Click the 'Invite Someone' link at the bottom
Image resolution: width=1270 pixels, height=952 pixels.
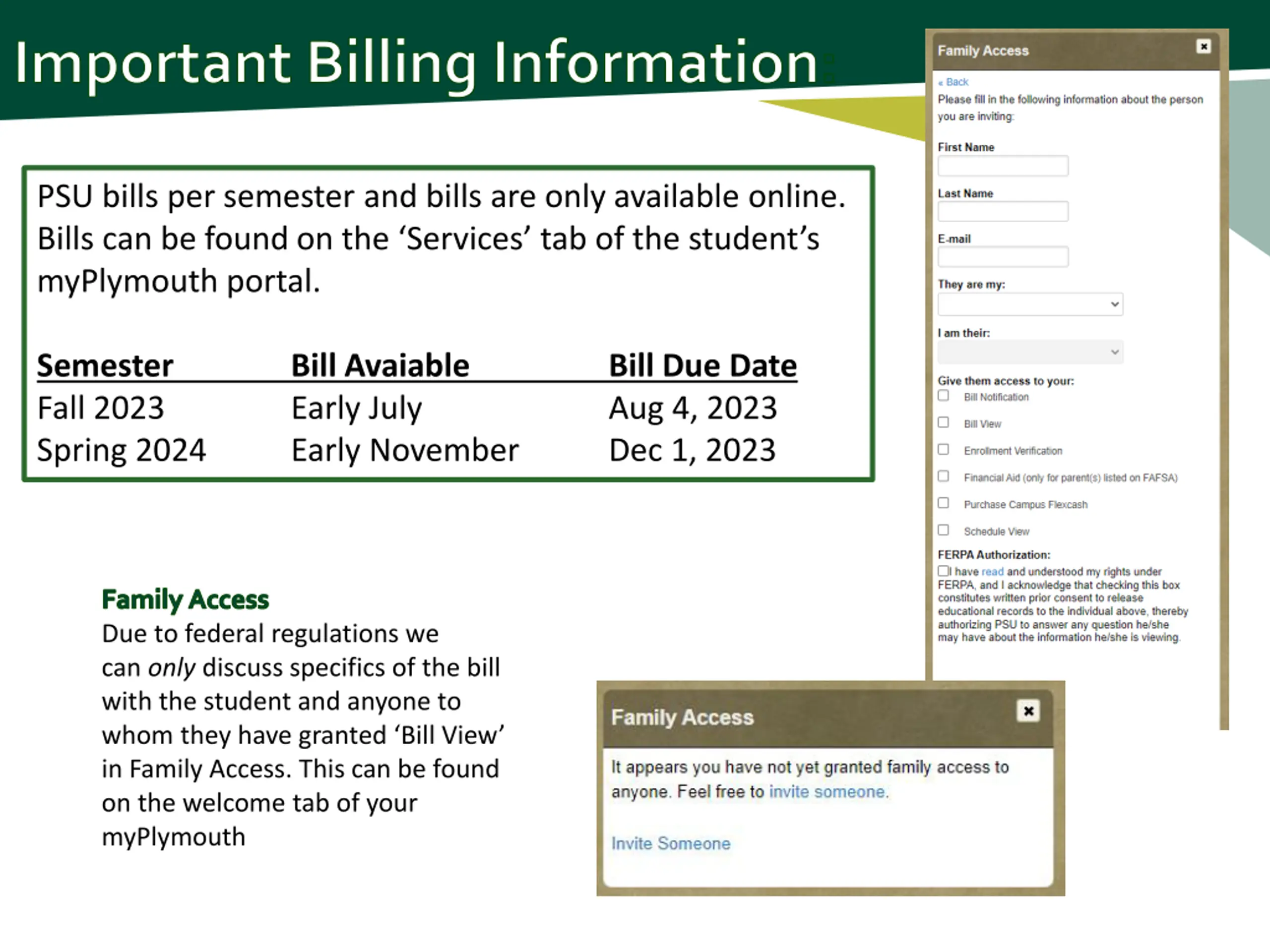[x=671, y=843]
